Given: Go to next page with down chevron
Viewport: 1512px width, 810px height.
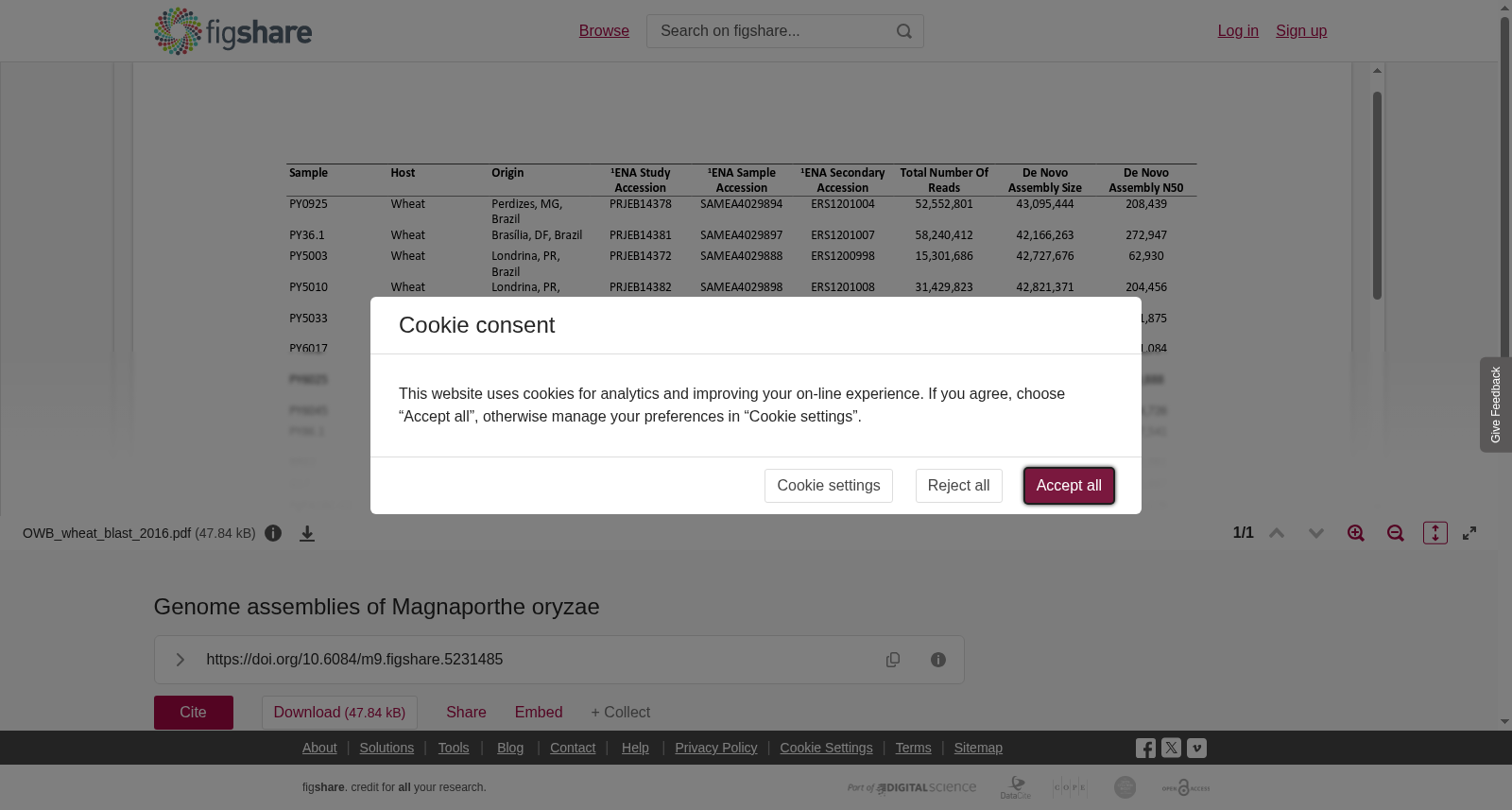Looking at the screenshot, I should 1316,533.
